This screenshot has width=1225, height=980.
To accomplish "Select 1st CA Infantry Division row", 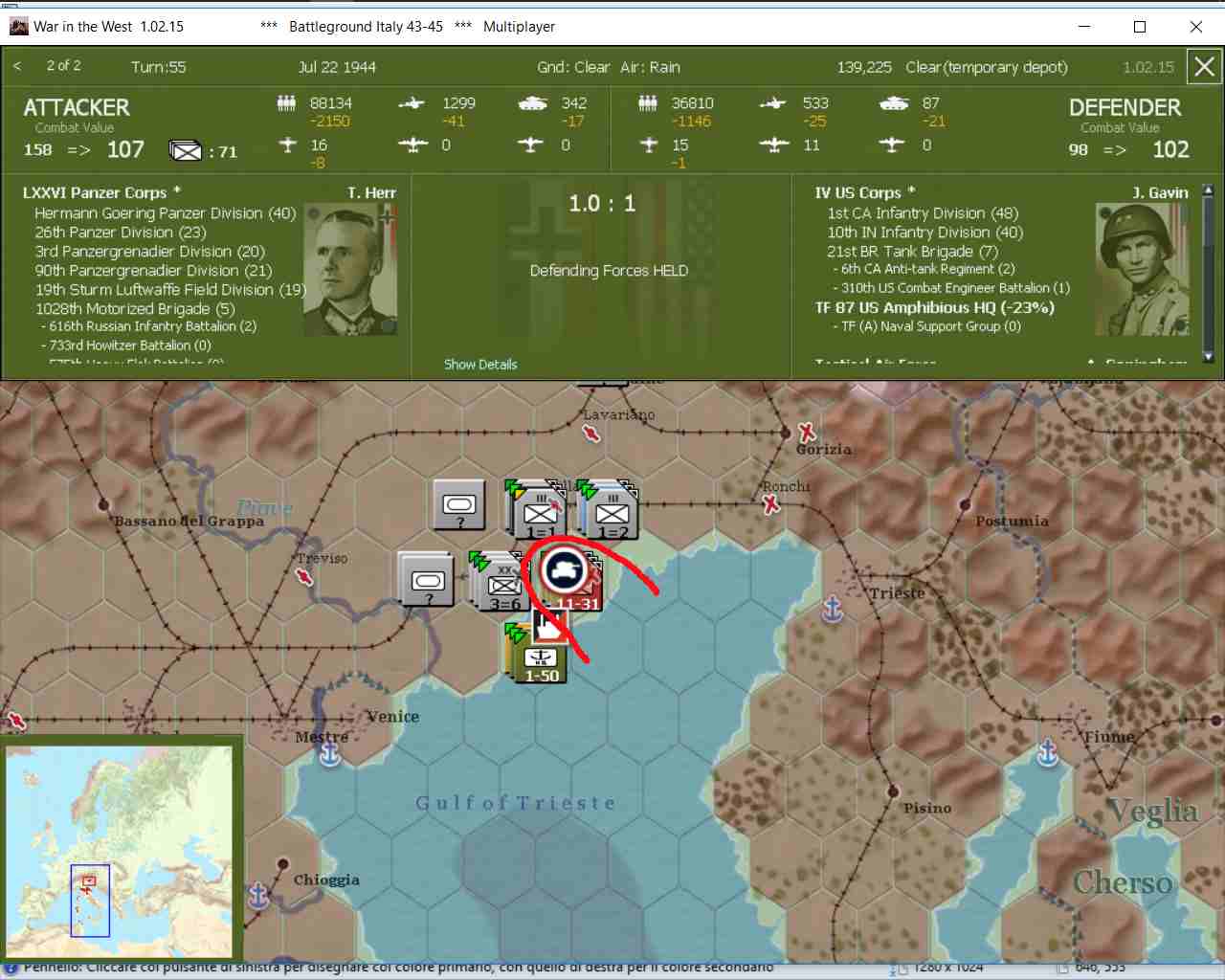I will click(x=923, y=213).
